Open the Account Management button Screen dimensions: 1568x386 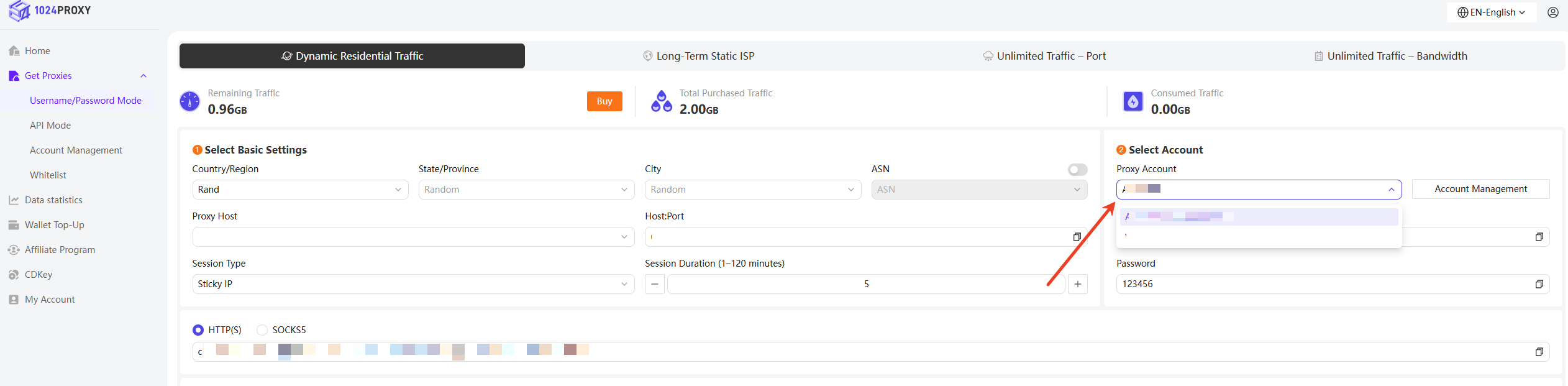pos(1480,189)
